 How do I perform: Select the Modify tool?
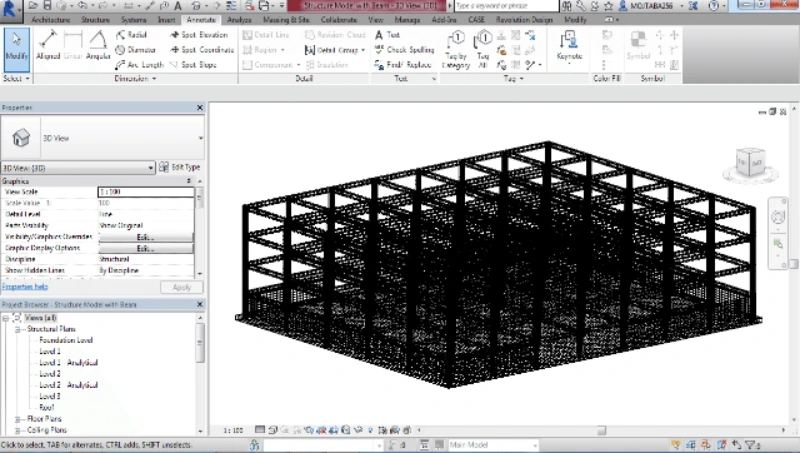pos(16,47)
